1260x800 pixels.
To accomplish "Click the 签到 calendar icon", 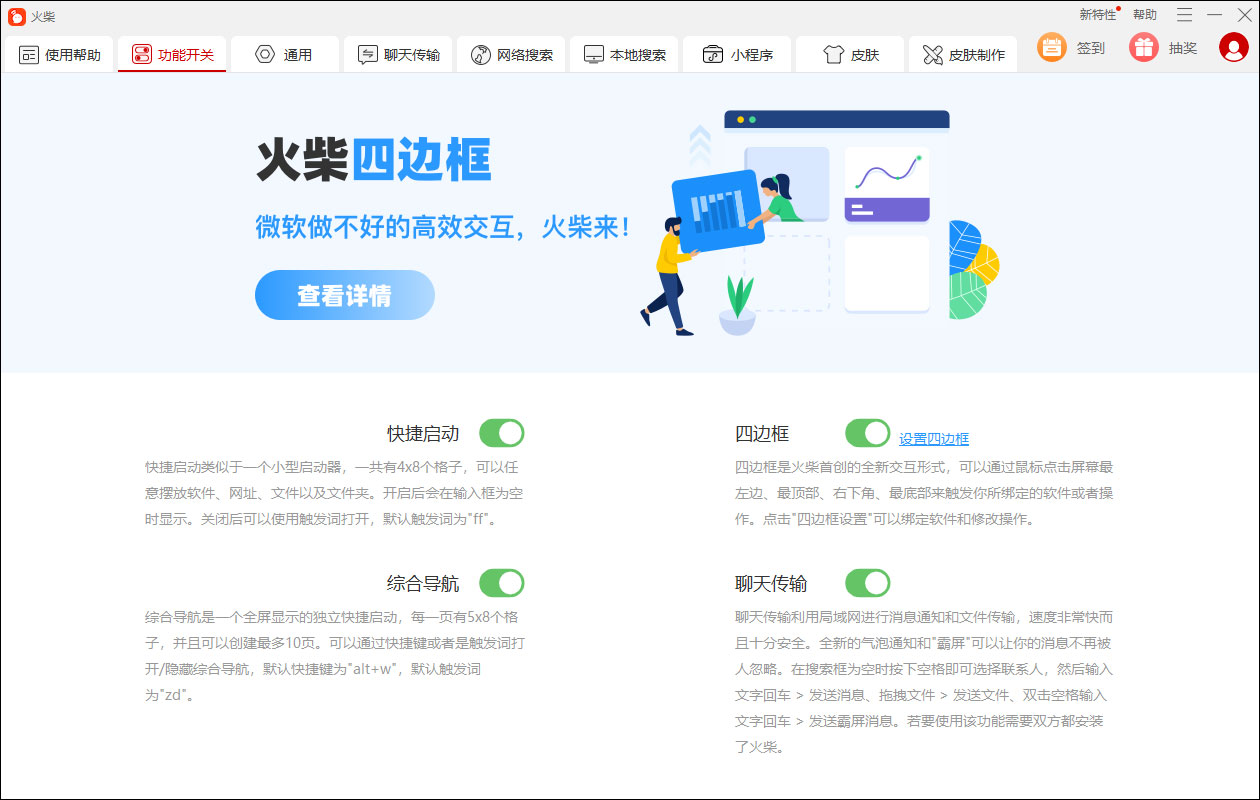I will [1050, 47].
